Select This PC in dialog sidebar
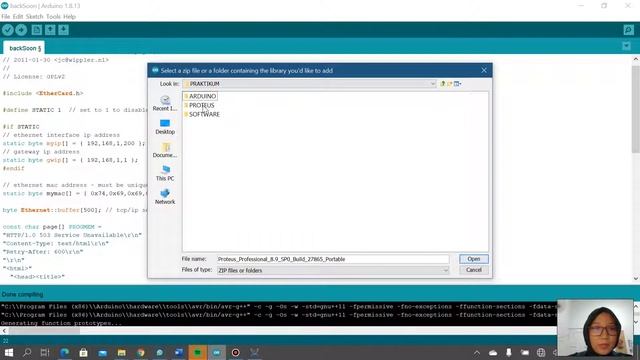The image size is (640, 360). (165, 173)
